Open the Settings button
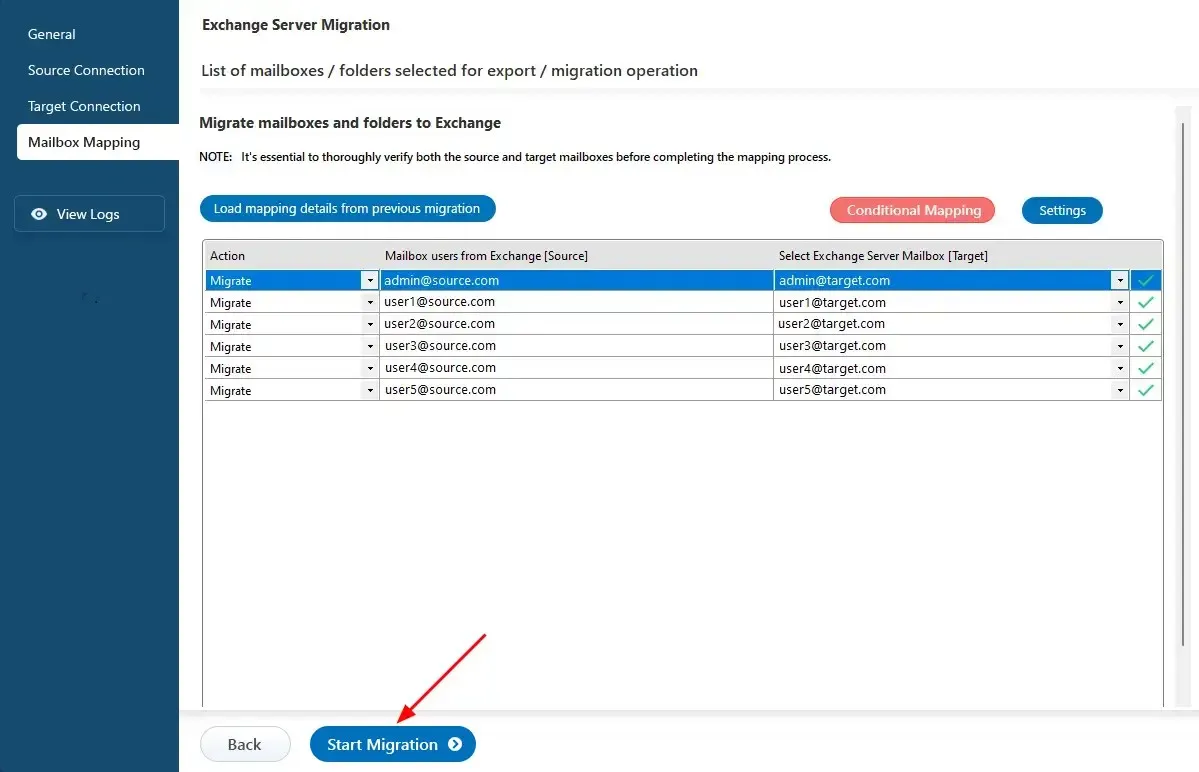 (x=1062, y=210)
